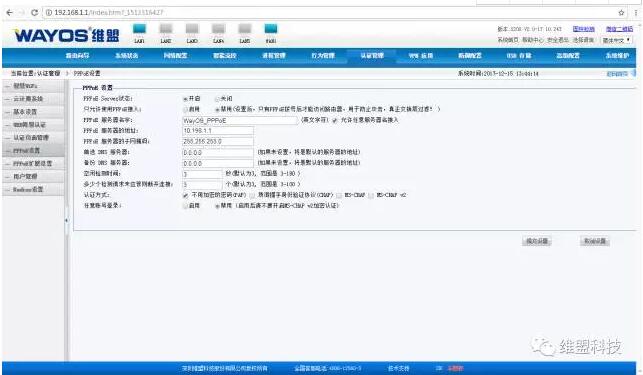Click the 取消设置 cancel button
This screenshot has width=643, height=375.
(x=595, y=241)
